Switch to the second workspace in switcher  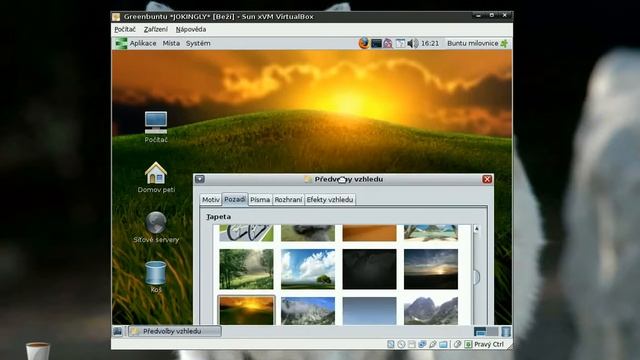point(493,331)
